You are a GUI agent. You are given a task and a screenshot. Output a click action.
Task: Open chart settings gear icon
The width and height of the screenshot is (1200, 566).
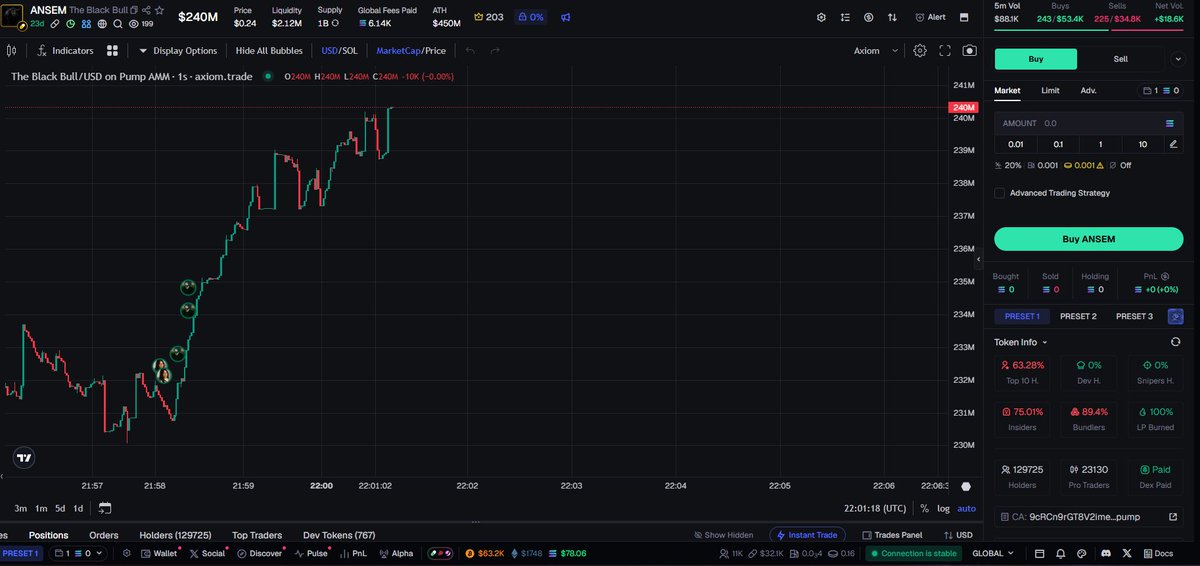[919, 51]
